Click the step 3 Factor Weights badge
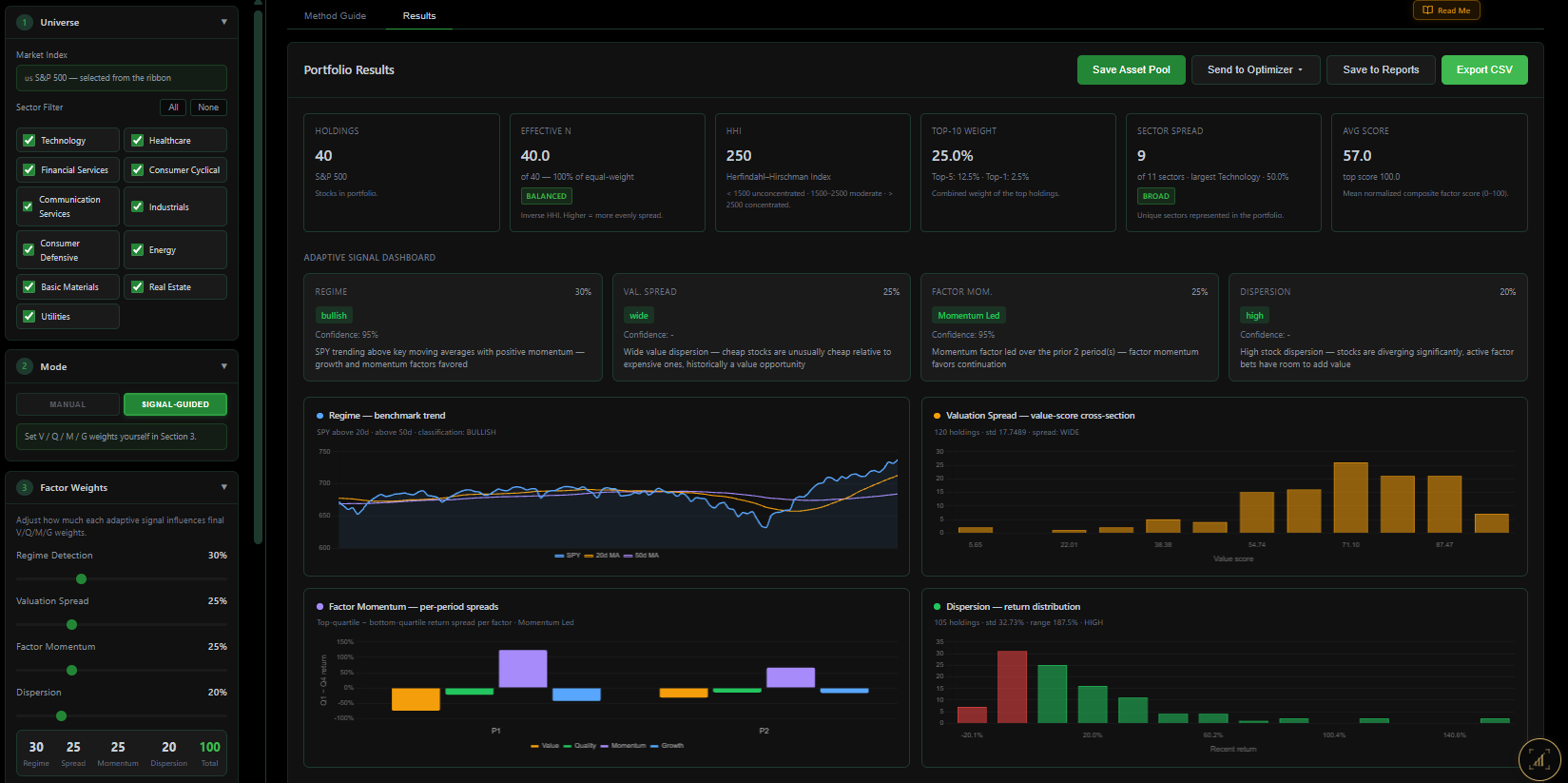 pyautogui.click(x=25, y=487)
